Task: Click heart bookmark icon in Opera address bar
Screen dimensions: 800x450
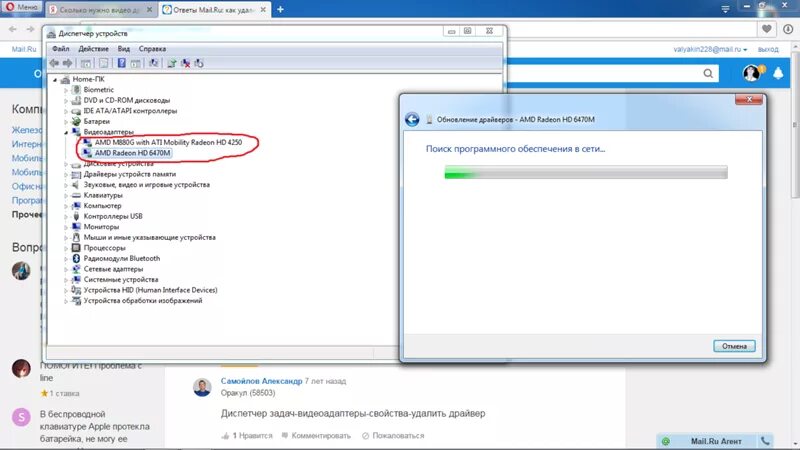Action: point(766,29)
